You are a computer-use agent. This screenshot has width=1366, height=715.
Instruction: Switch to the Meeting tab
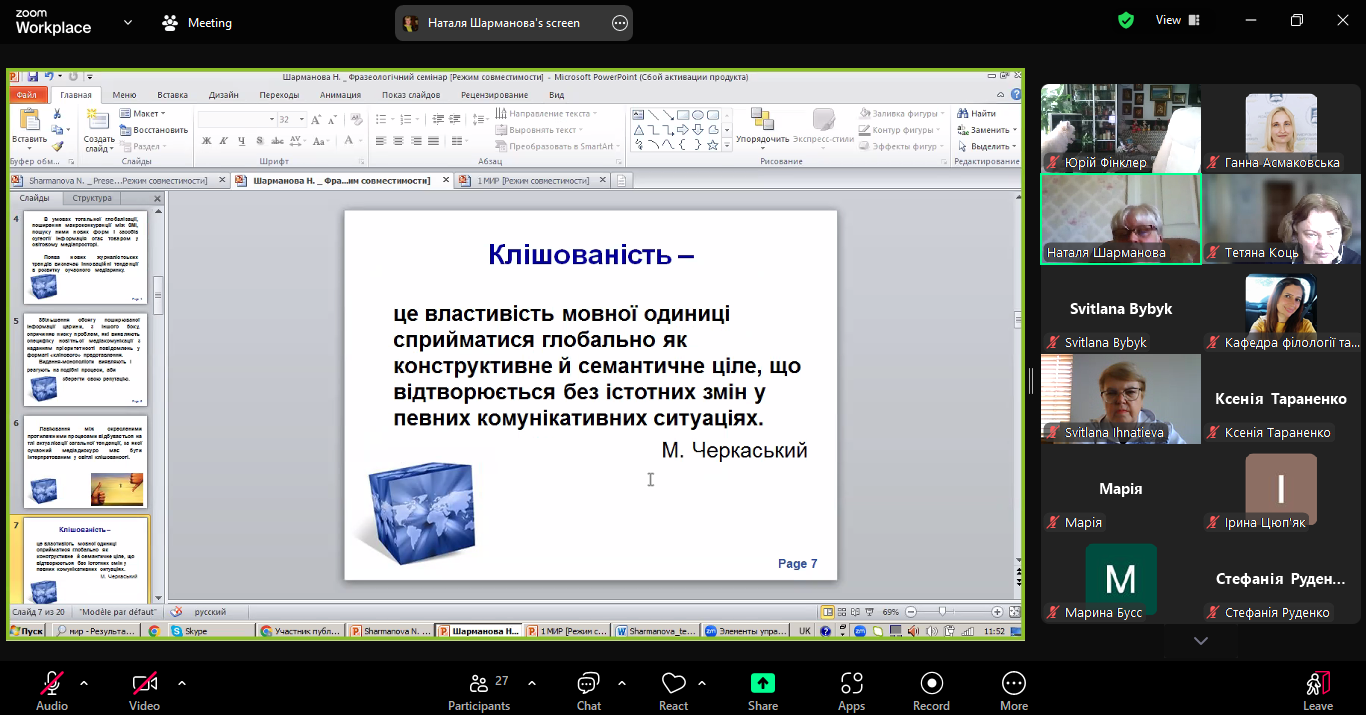(197, 23)
